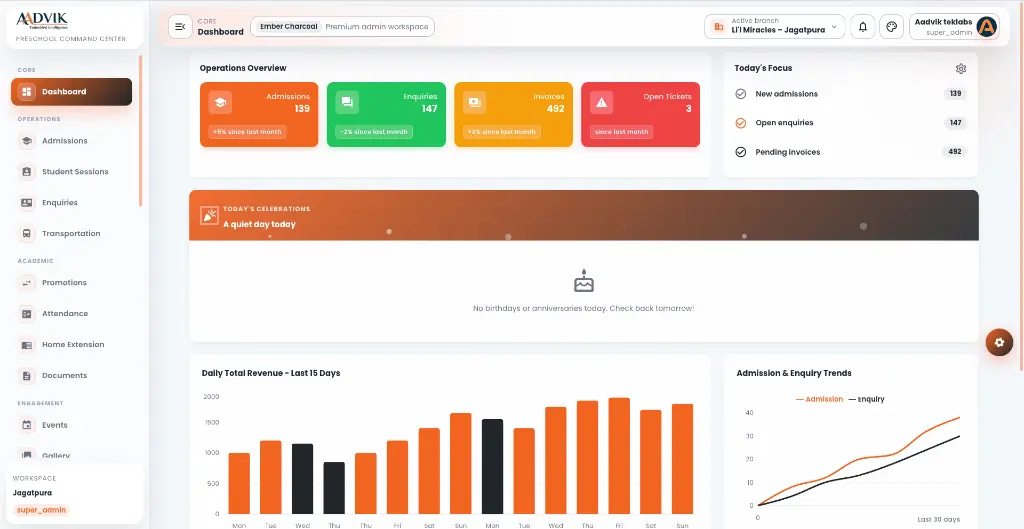Click the Transportation bus icon
Image resolution: width=1024 pixels, height=529 pixels.
tap(26, 233)
